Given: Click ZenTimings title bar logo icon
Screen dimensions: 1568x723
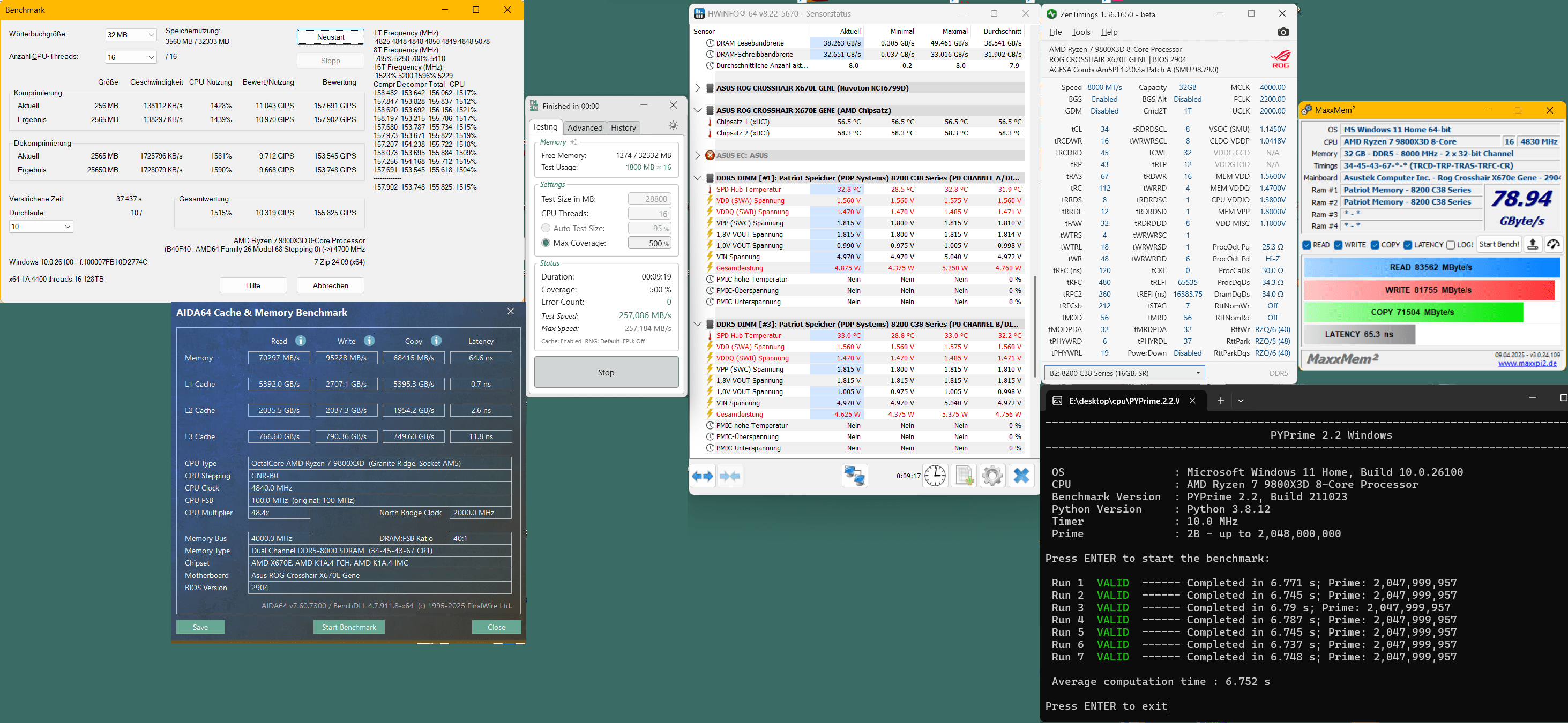Looking at the screenshot, I should (x=1051, y=14).
